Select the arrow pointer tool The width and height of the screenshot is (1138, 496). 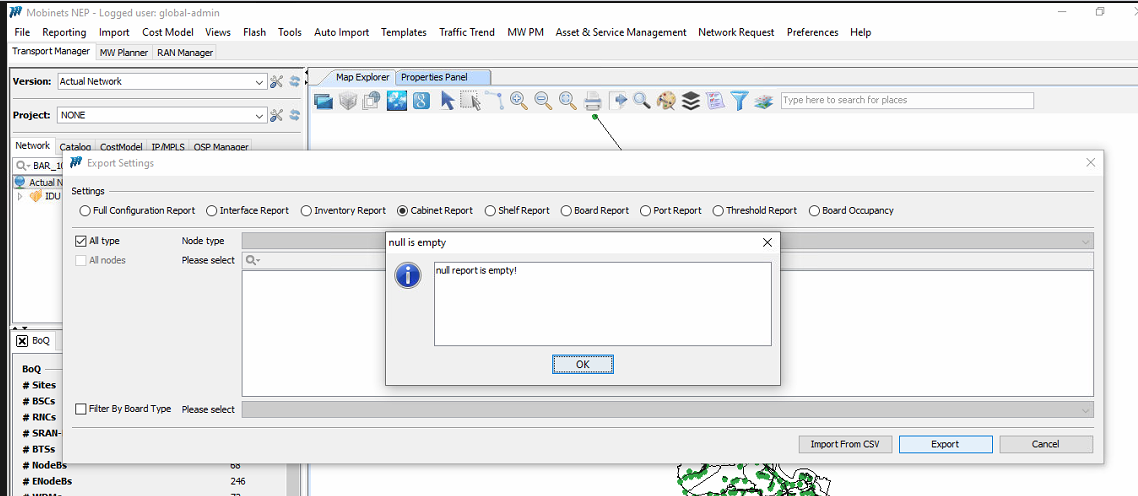[x=447, y=100]
